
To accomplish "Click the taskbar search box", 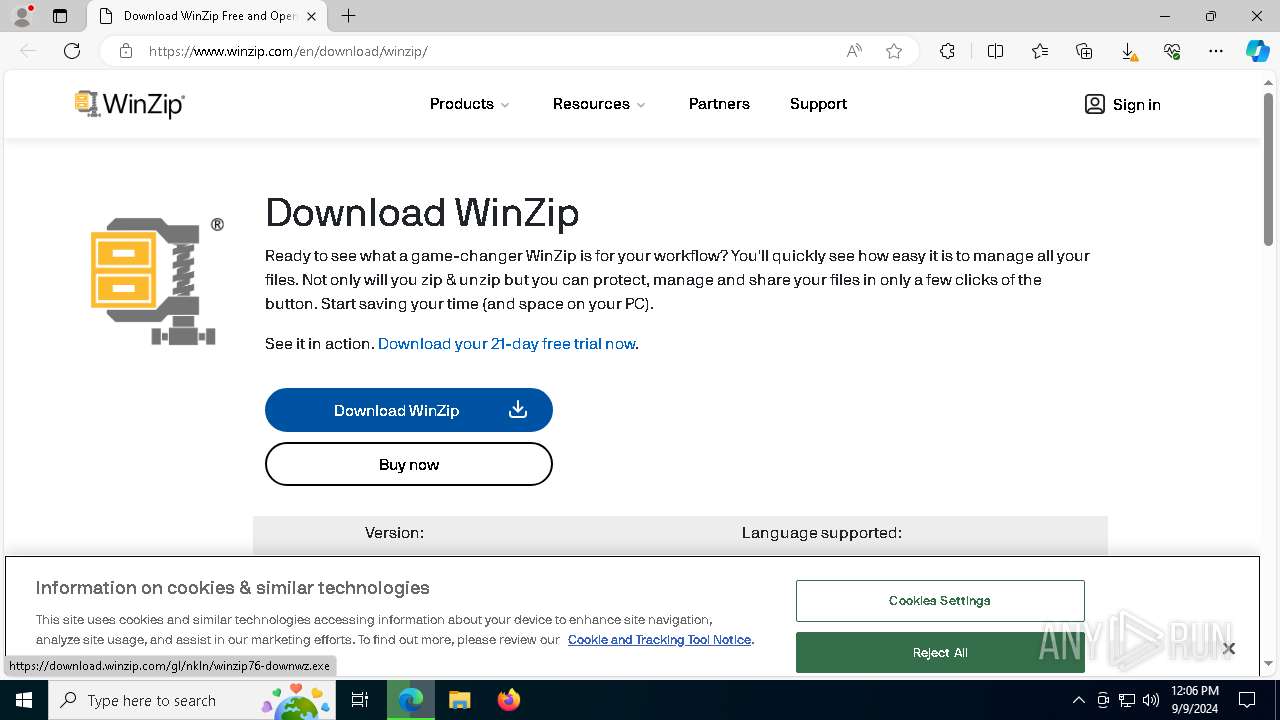I will [x=192, y=700].
